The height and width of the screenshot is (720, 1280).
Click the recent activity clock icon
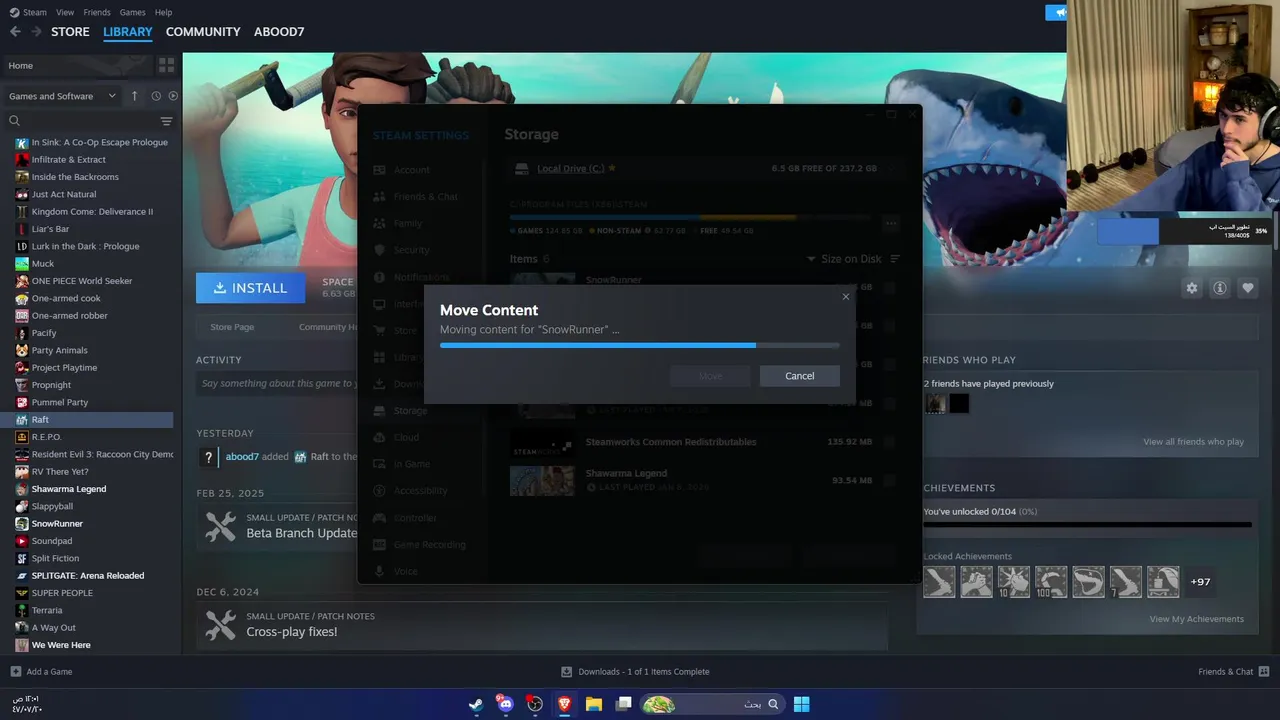point(156,96)
